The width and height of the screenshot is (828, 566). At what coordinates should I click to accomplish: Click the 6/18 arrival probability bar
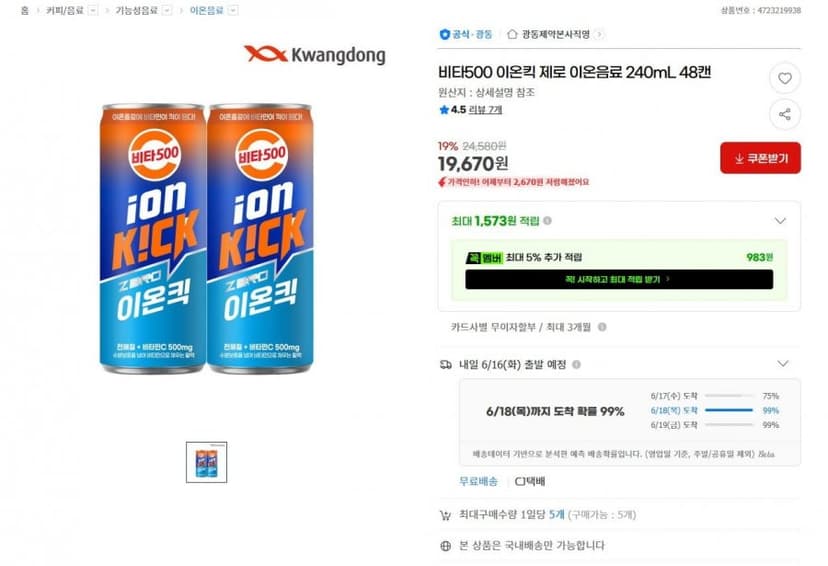729,410
